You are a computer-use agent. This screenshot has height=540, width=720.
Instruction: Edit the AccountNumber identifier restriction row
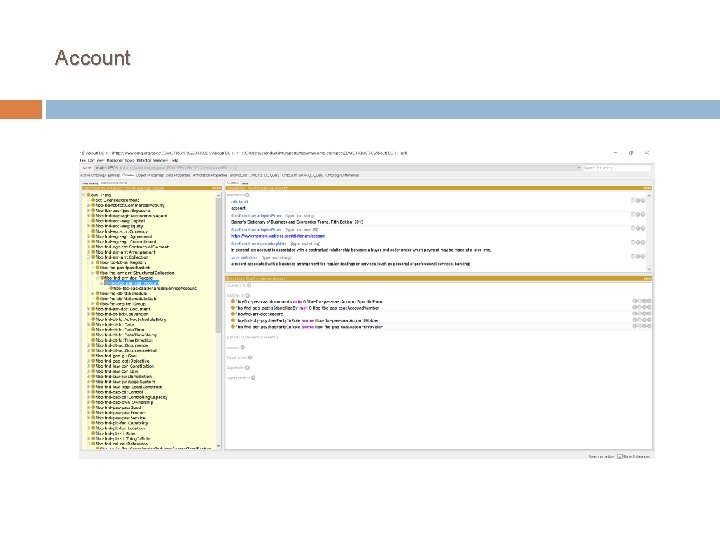click(649, 308)
